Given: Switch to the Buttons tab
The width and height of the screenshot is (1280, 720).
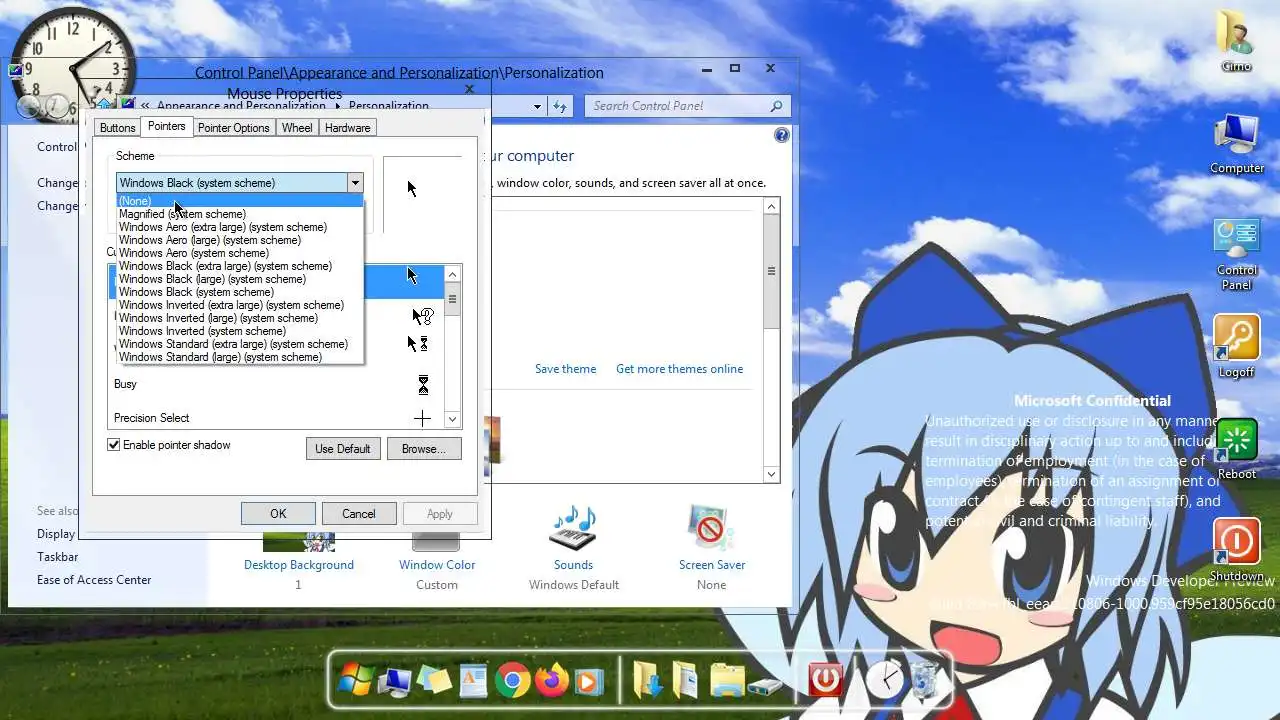Looking at the screenshot, I should click(117, 128).
